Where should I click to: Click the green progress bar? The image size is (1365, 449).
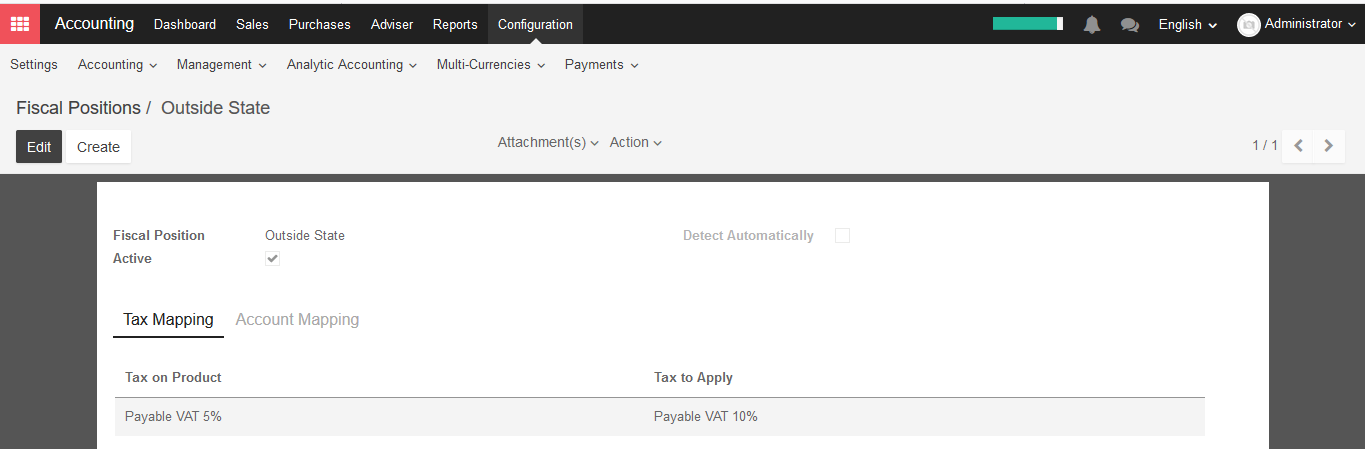pos(1028,24)
